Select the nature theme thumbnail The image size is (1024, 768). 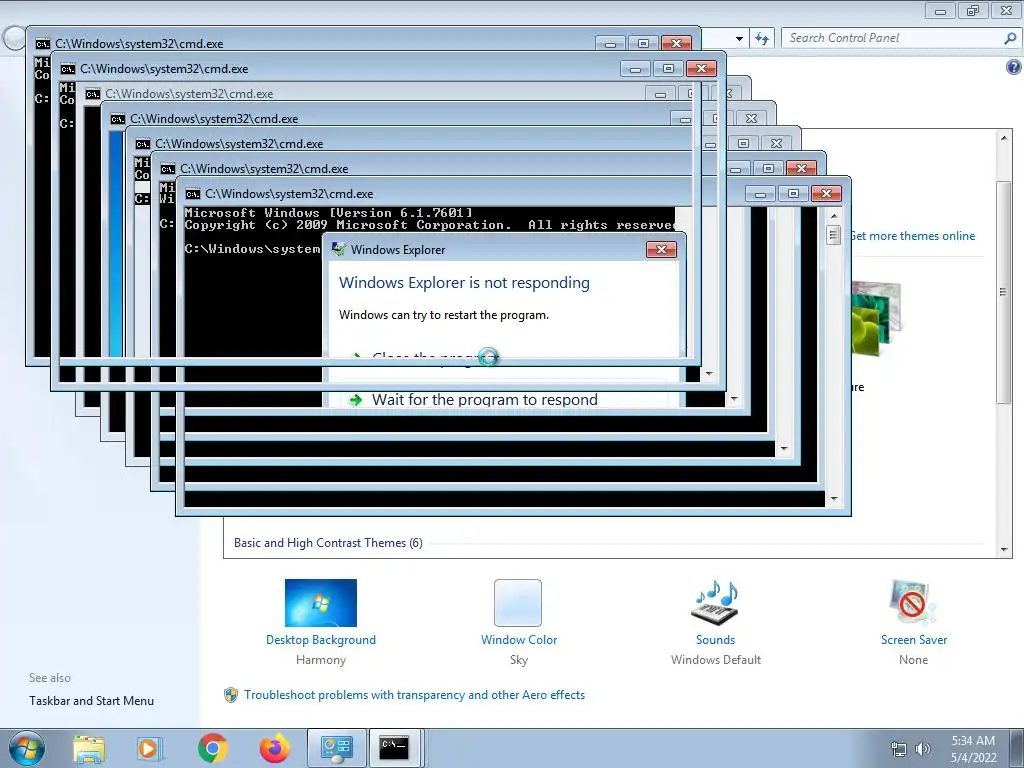pos(876,319)
